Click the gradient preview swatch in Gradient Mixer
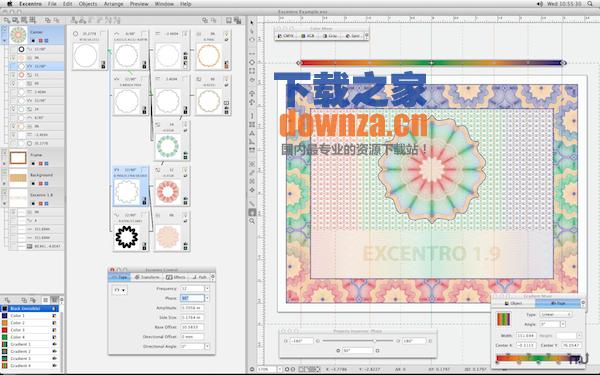 [x=504, y=319]
